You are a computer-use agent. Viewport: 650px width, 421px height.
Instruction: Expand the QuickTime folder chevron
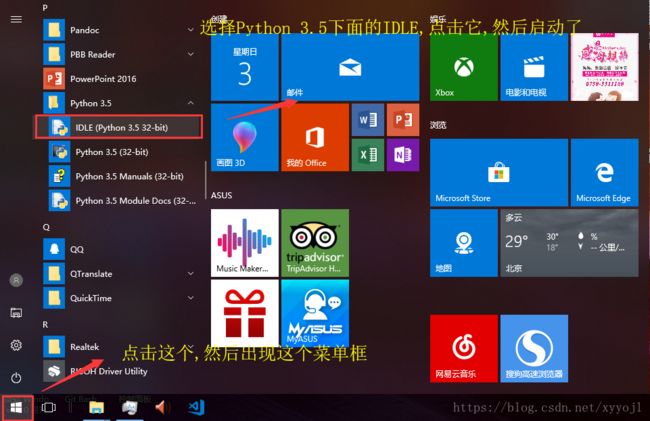click(x=191, y=298)
